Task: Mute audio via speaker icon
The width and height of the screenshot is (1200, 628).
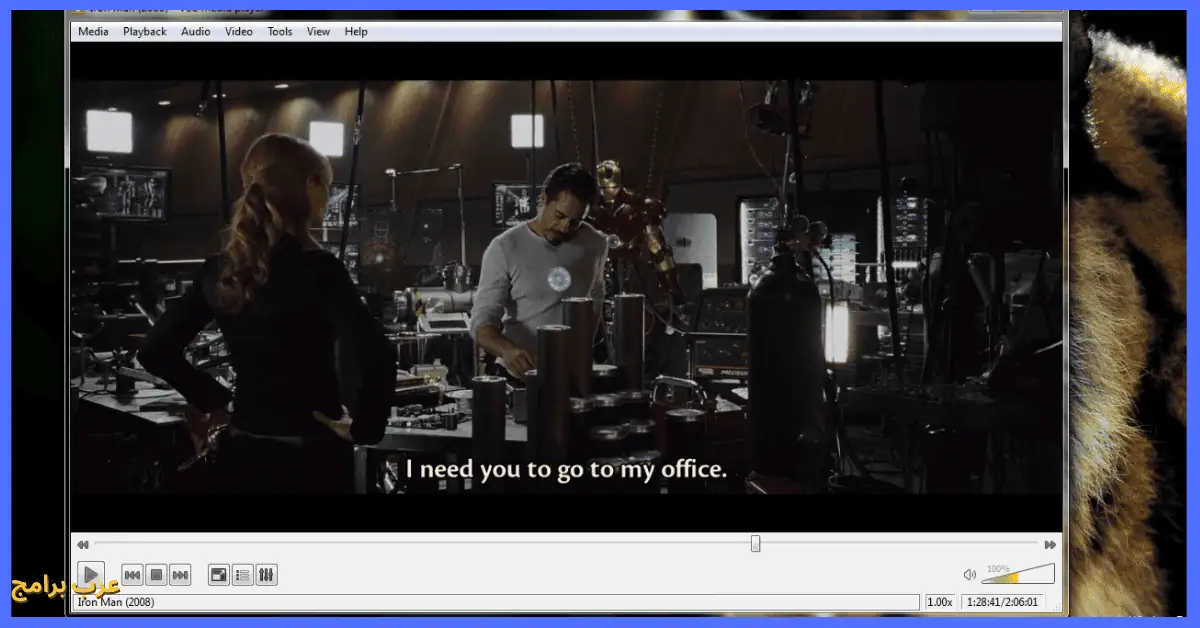Action: tap(969, 575)
